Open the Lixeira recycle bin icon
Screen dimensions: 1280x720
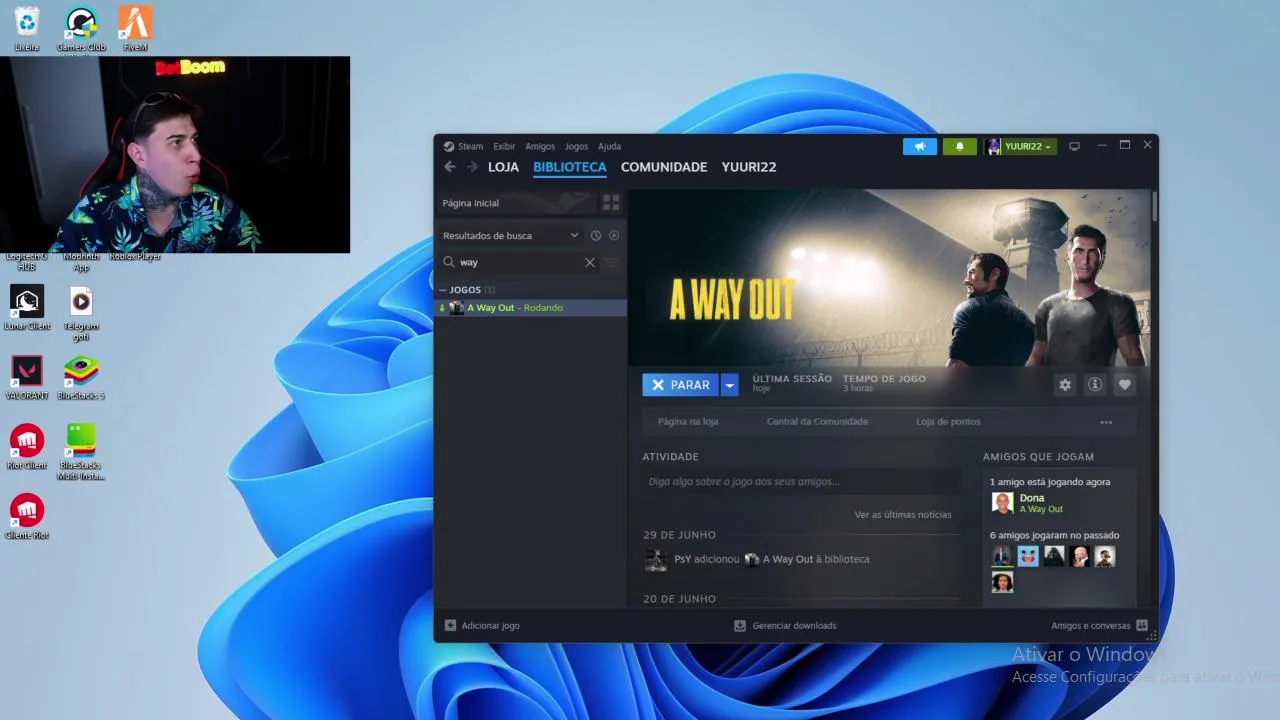pyautogui.click(x=27, y=28)
